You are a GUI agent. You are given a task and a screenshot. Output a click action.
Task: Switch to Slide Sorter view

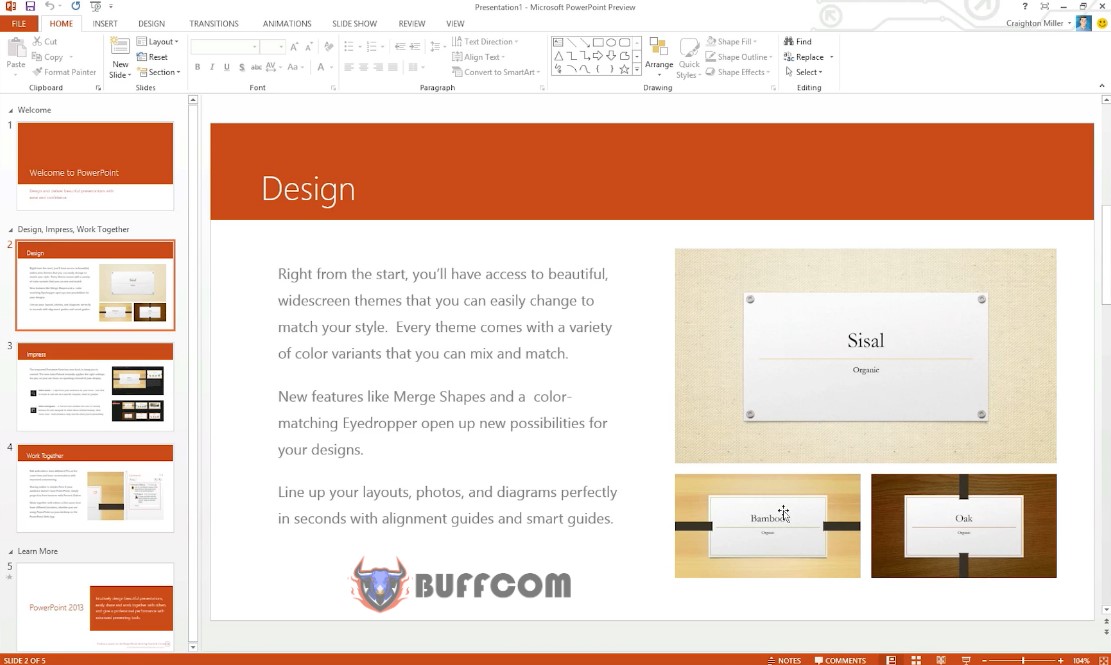[x=915, y=660]
